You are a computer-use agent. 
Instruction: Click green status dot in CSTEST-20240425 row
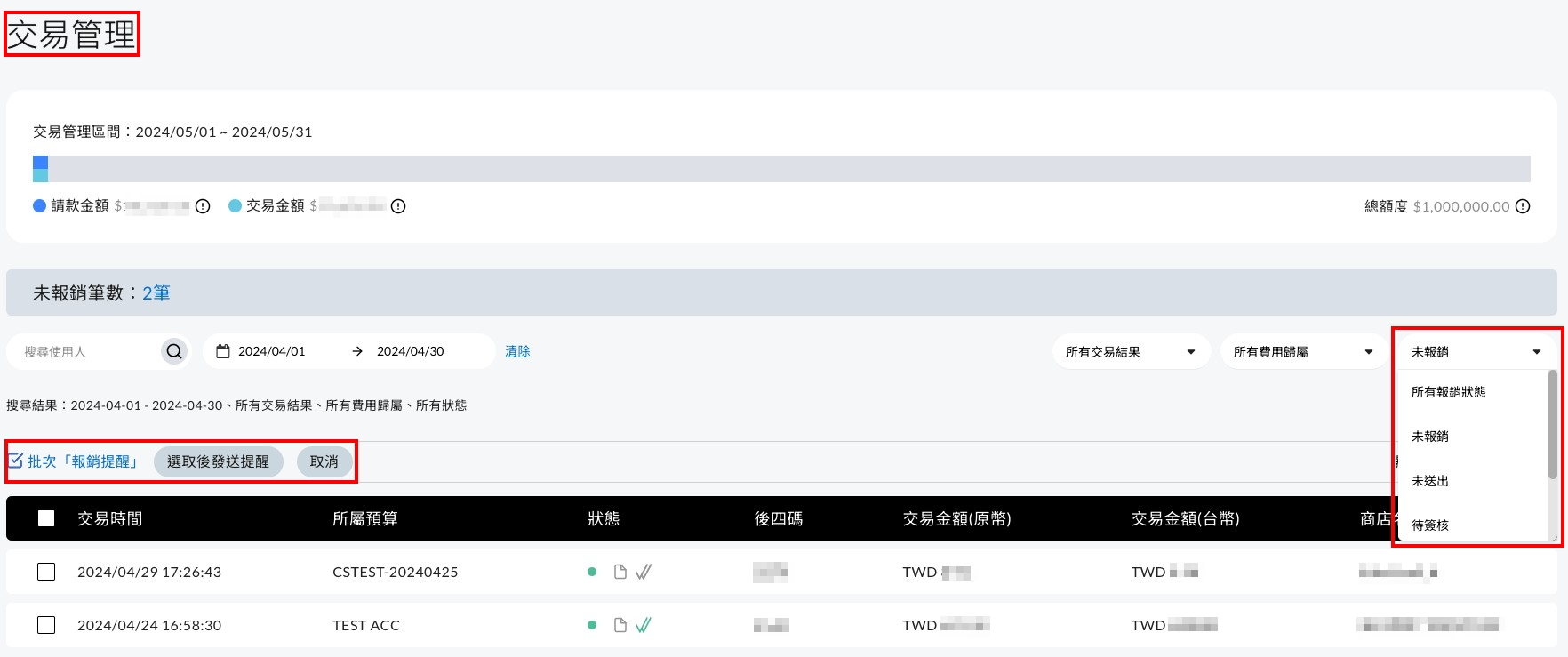[x=592, y=572]
